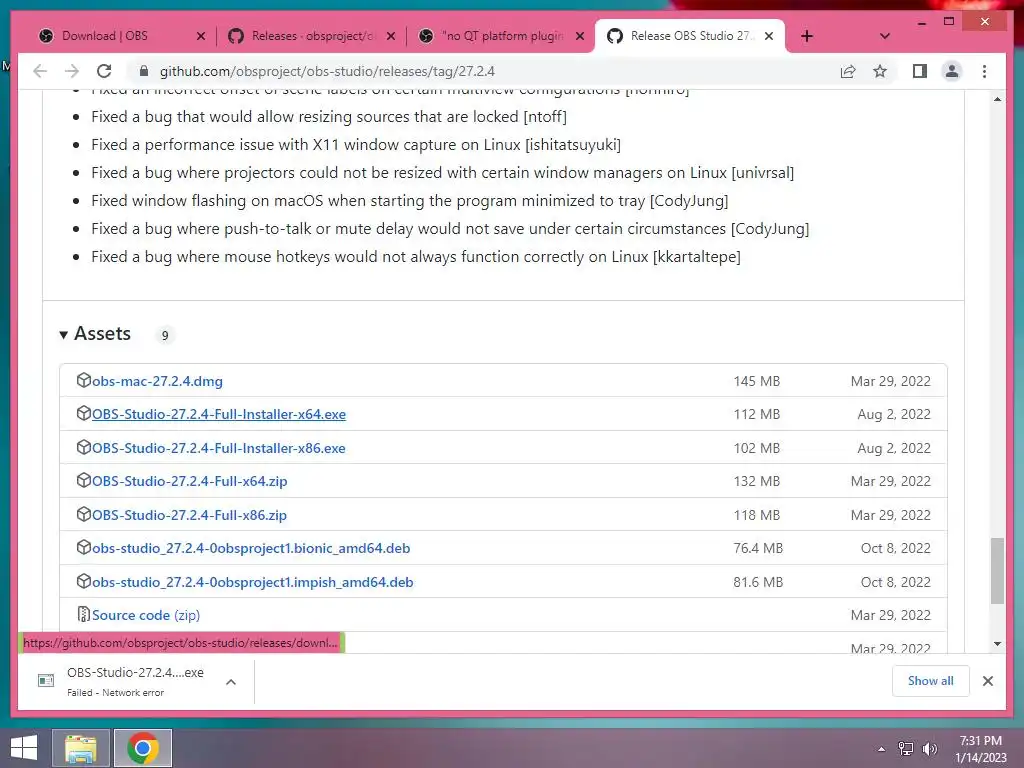
Task: Open a new browser tab
Action: [807, 36]
